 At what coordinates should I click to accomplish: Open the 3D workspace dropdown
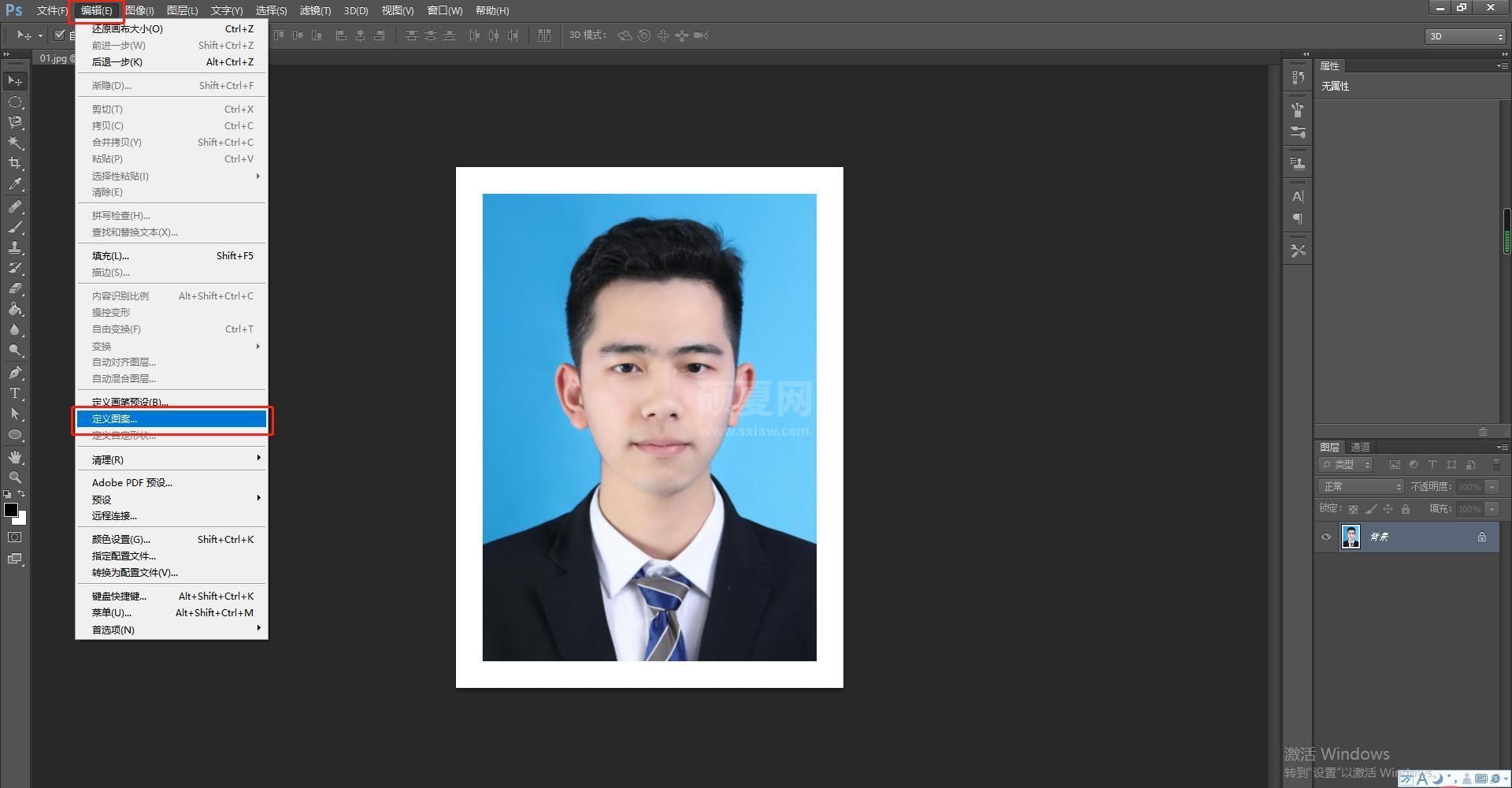1466,36
